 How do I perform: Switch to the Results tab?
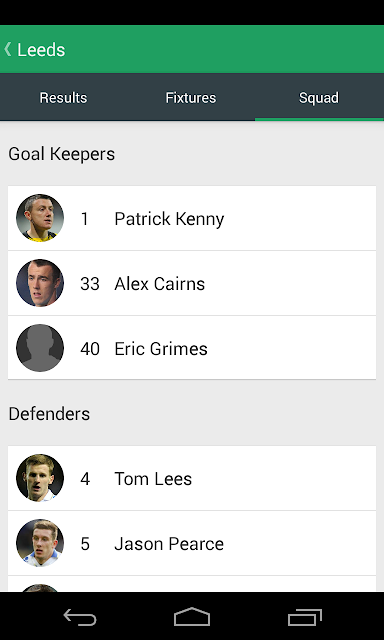(63, 98)
